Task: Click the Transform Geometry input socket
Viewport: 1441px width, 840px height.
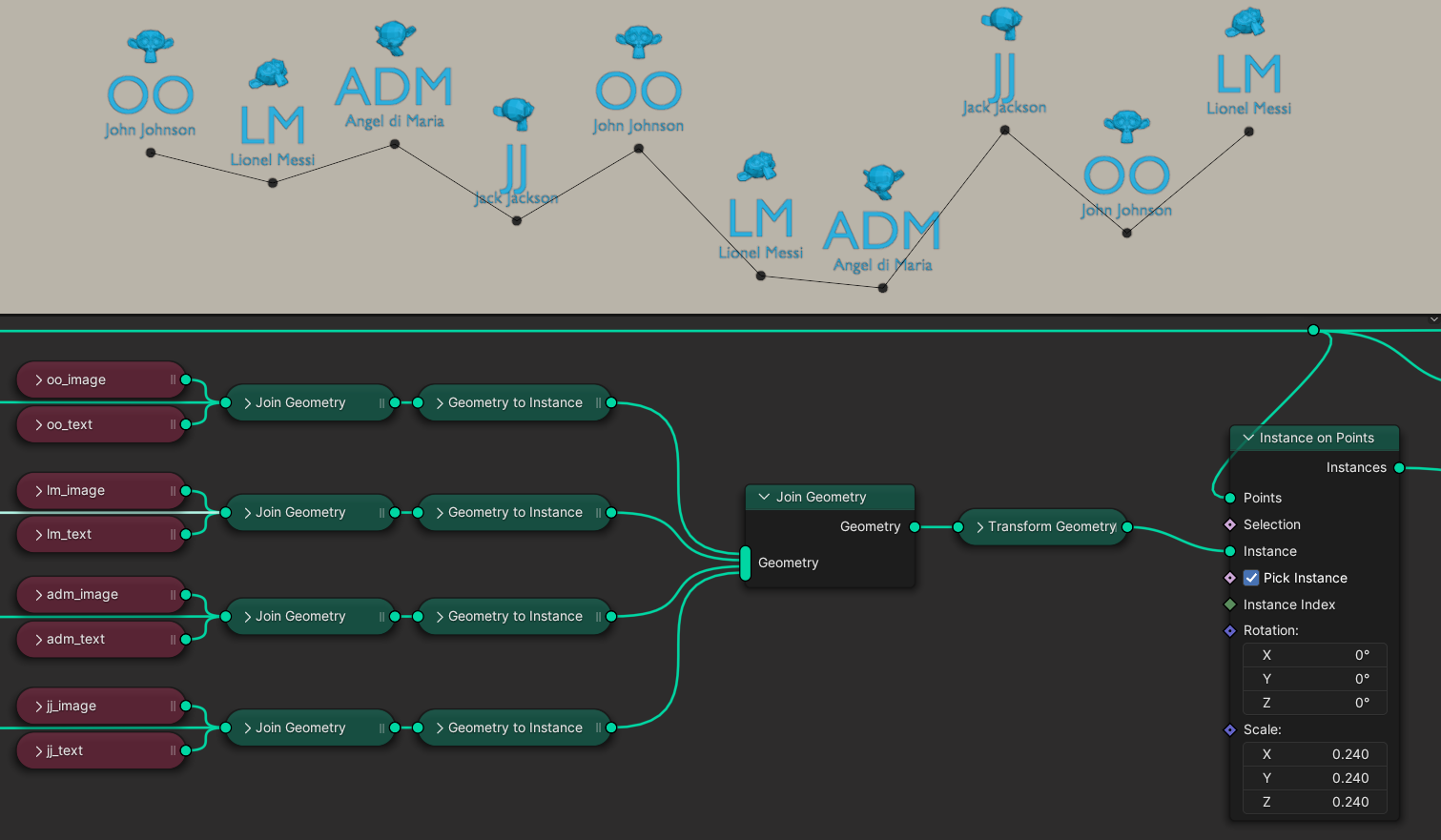Action: coord(958,526)
